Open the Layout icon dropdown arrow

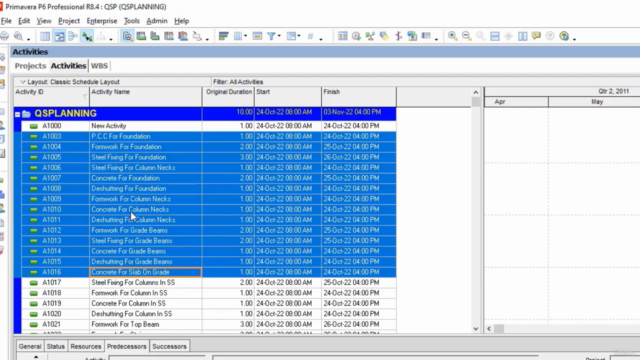click(x=299, y=36)
